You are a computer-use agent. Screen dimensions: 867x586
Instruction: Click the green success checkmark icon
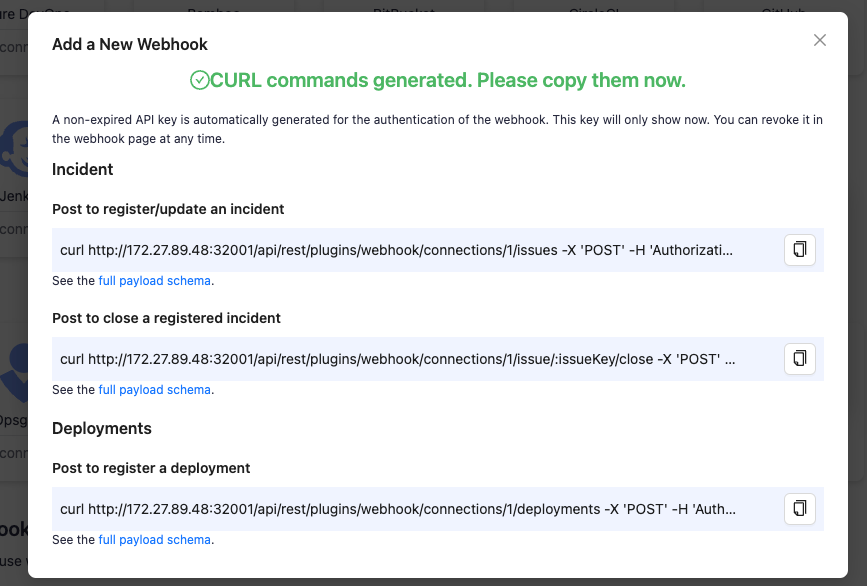click(199, 80)
